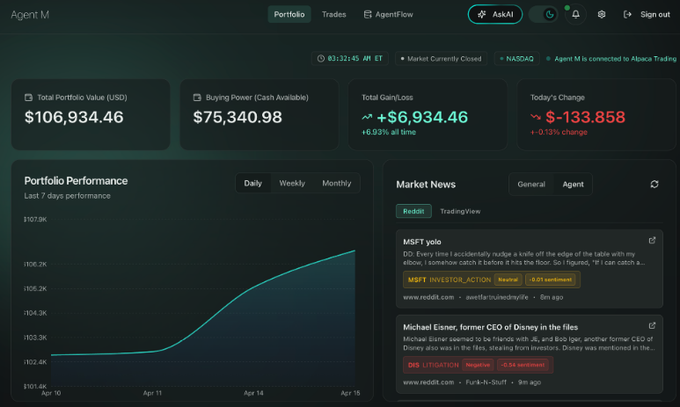Click the +$6,934.46 total gain value
Screen dimensions: 680x407
[x=422, y=117]
